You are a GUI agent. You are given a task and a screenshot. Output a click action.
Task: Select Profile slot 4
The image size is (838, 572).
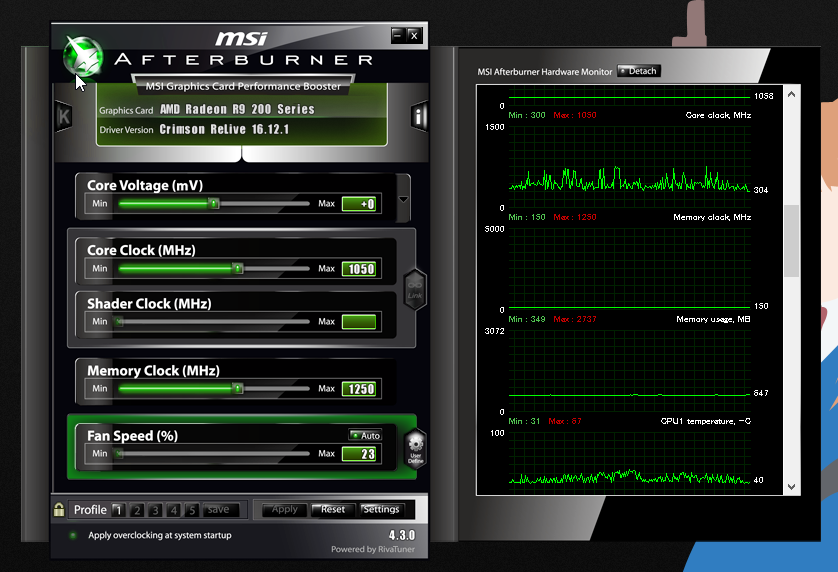click(173, 510)
